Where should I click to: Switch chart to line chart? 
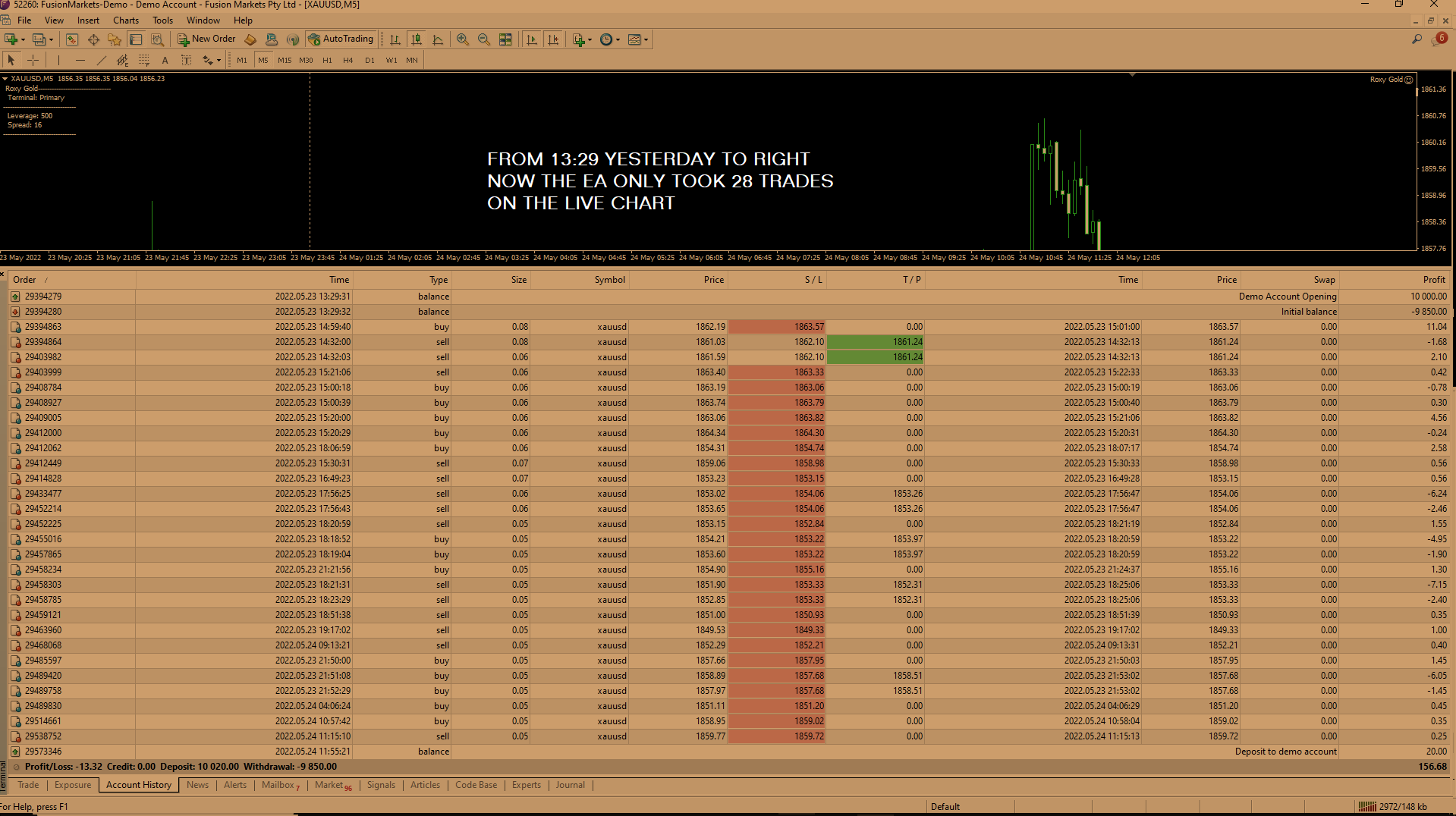pos(438,39)
